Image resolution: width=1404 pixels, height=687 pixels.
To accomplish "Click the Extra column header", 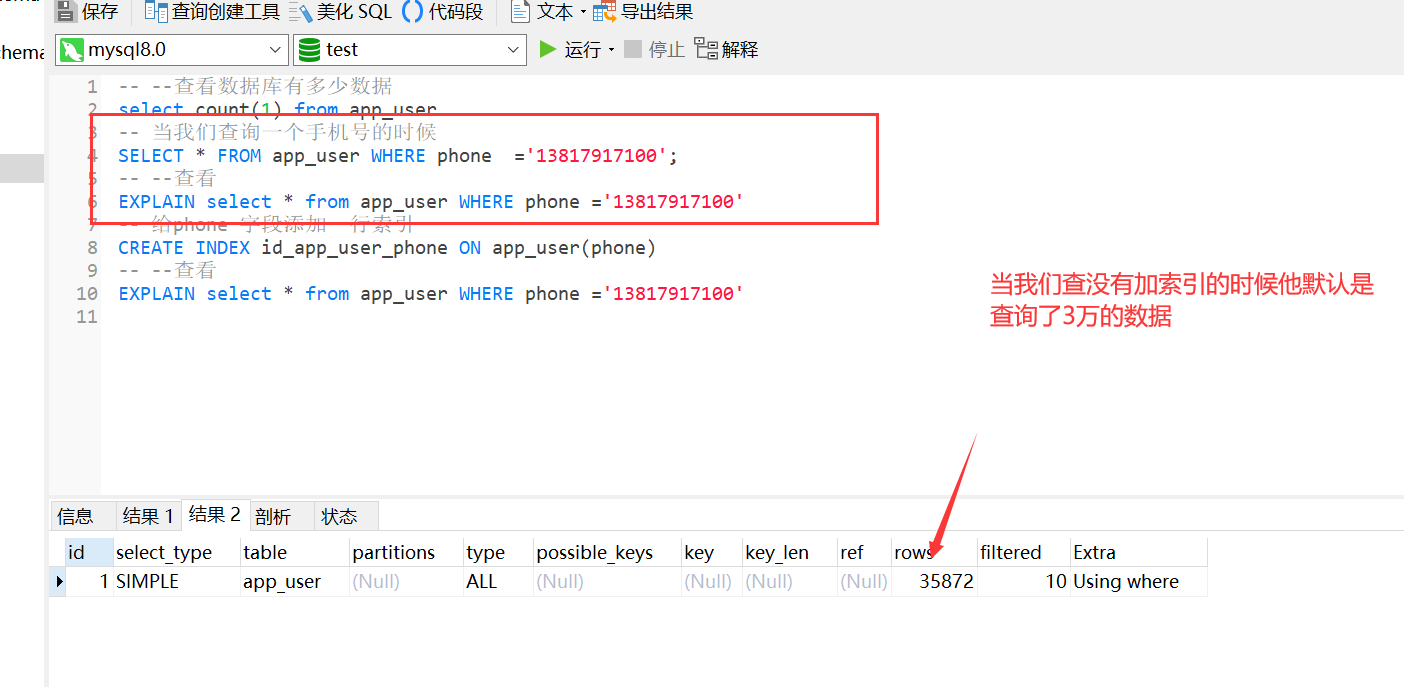I will pyautogui.click(x=1138, y=552).
